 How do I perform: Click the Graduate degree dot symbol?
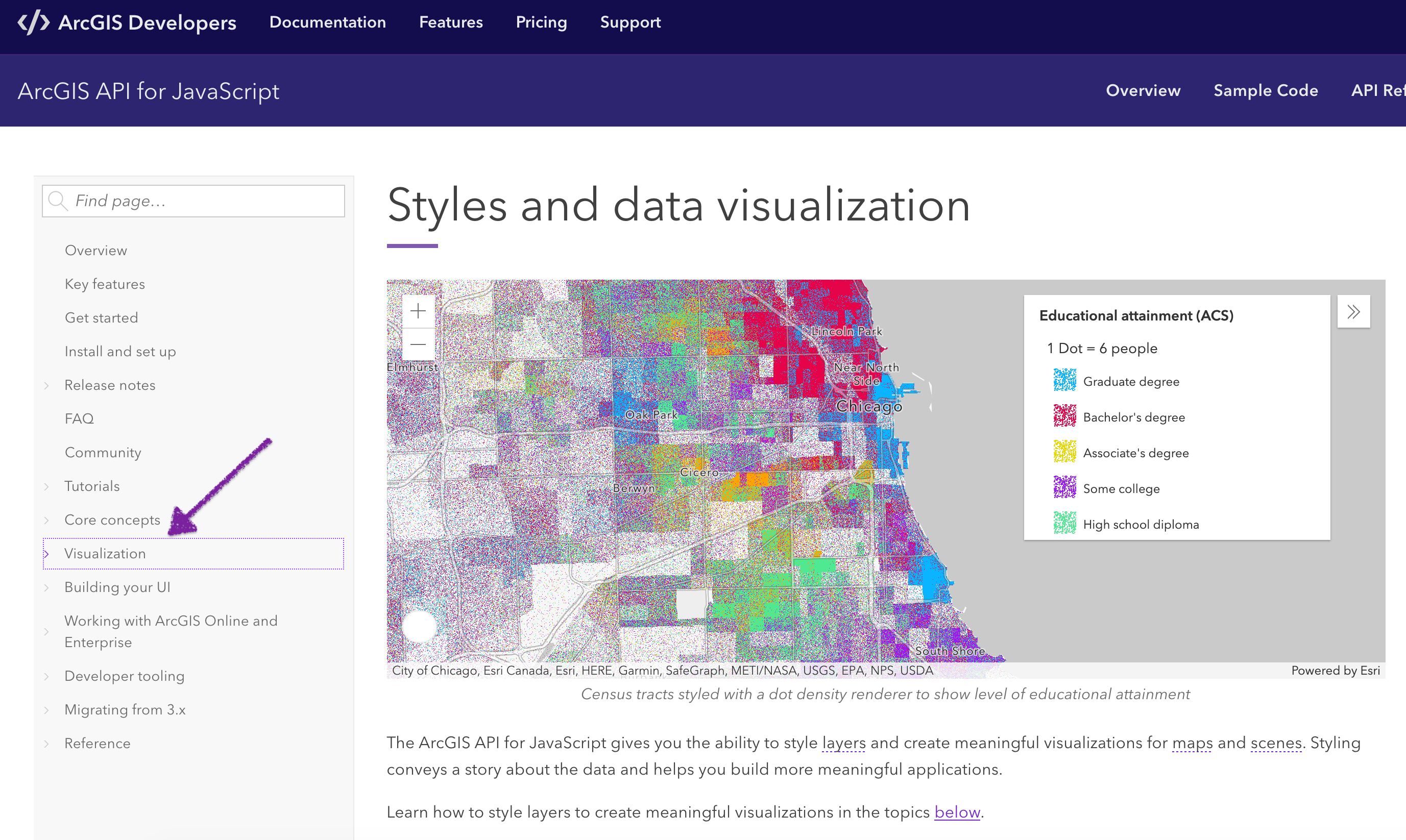[1064, 381]
